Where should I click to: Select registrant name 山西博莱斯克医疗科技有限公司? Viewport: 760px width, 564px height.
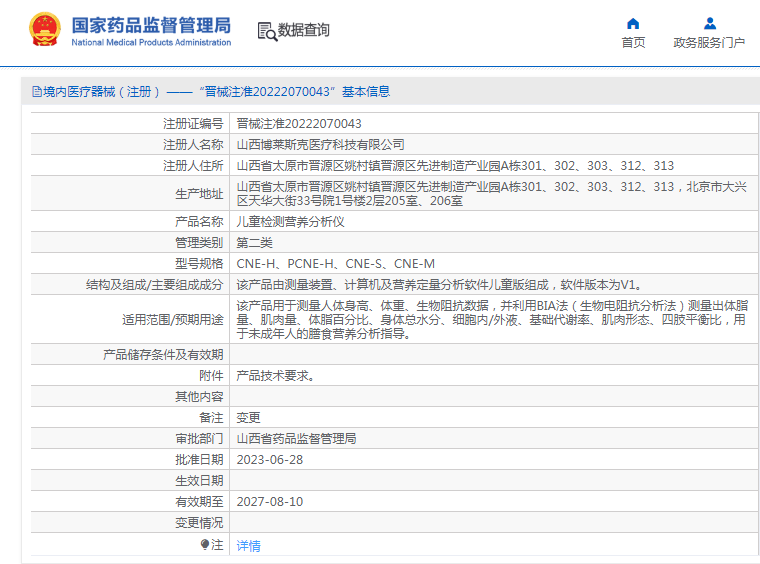click(320, 144)
